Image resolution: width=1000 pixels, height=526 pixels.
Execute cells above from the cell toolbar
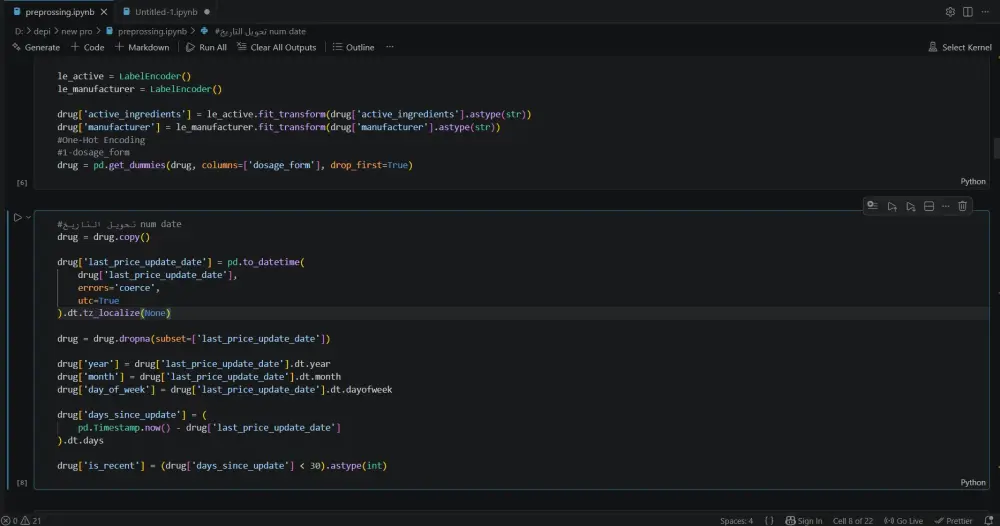pyautogui.click(x=892, y=207)
